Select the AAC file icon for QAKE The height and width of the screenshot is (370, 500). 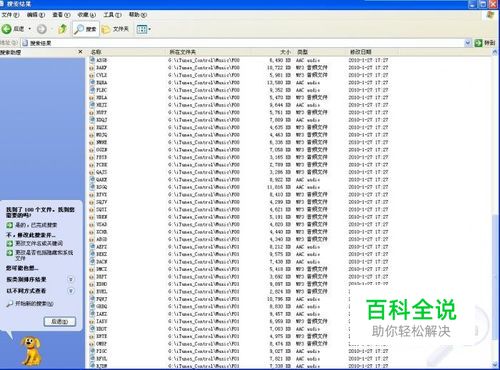click(92, 180)
